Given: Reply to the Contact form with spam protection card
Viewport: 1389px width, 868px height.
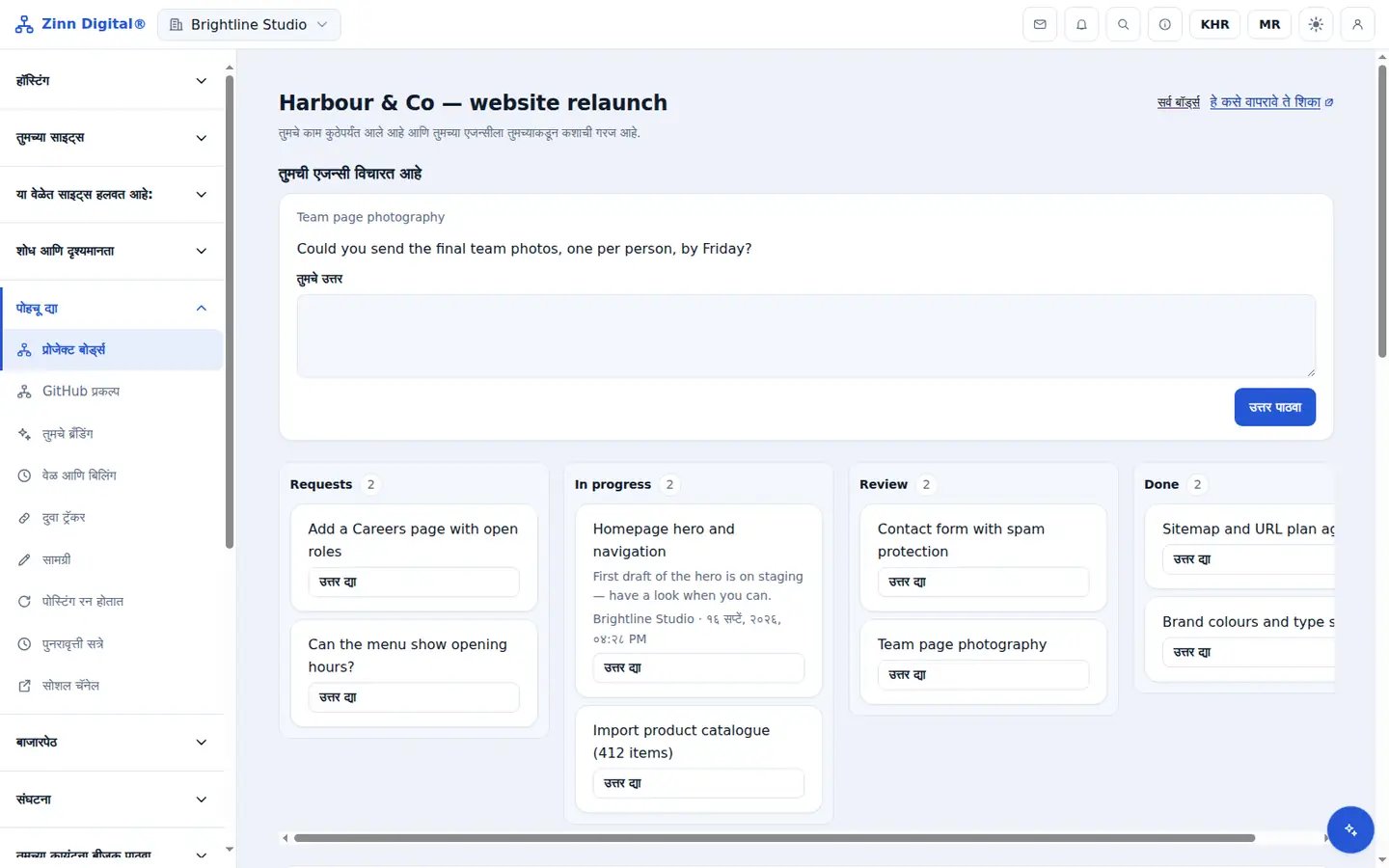Looking at the screenshot, I should tap(983, 583).
